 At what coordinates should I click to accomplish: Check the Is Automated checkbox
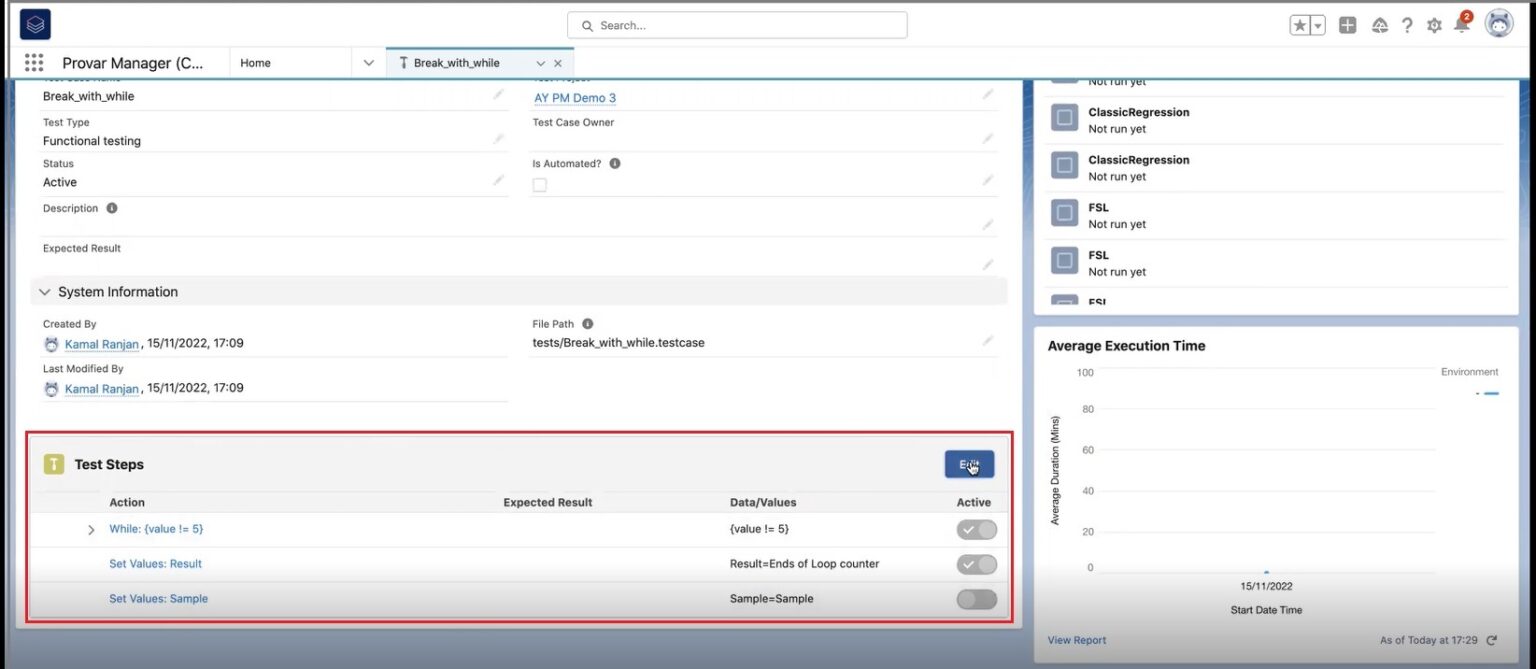(539, 184)
